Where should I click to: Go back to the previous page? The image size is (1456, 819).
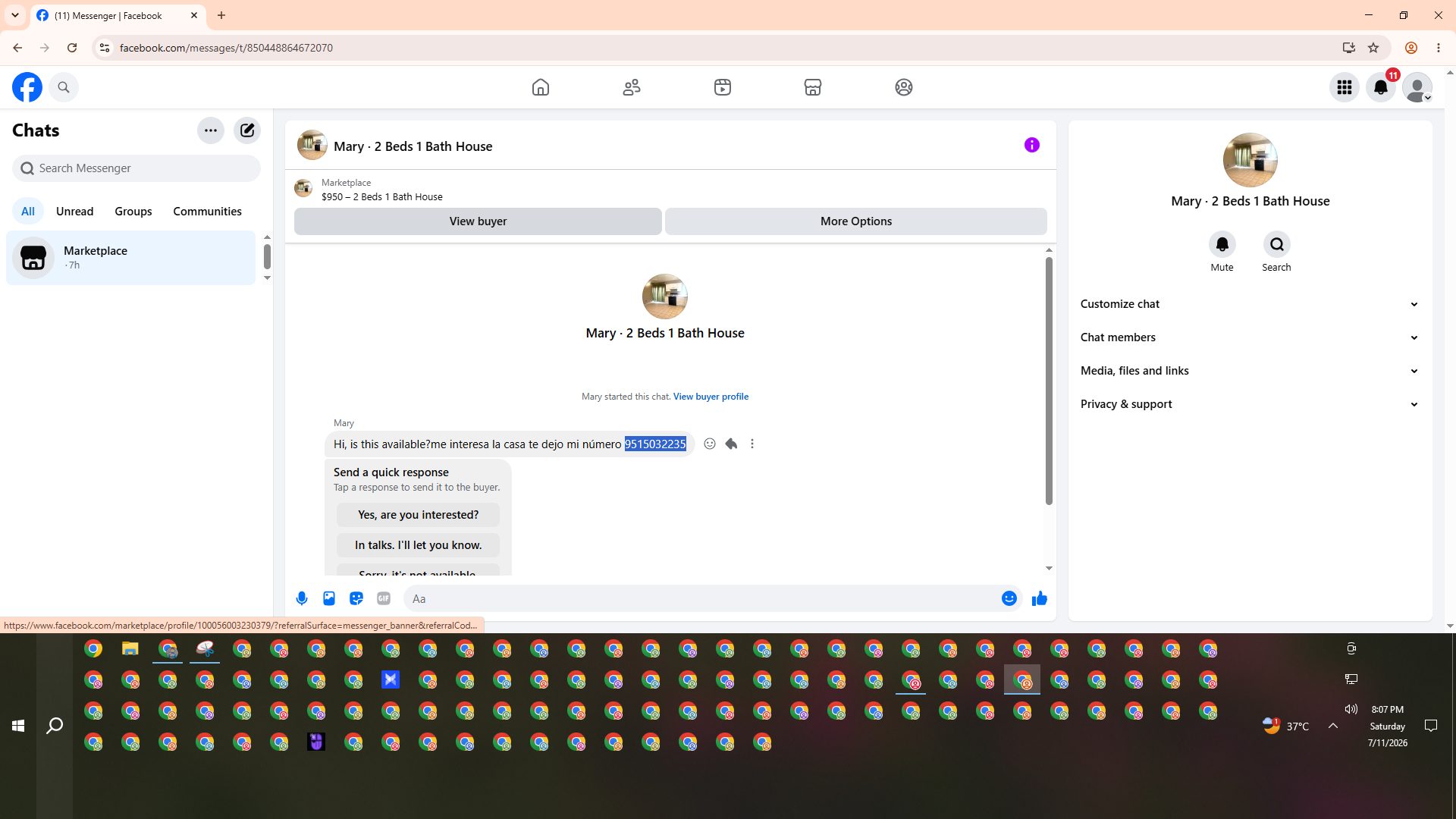[x=17, y=48]
